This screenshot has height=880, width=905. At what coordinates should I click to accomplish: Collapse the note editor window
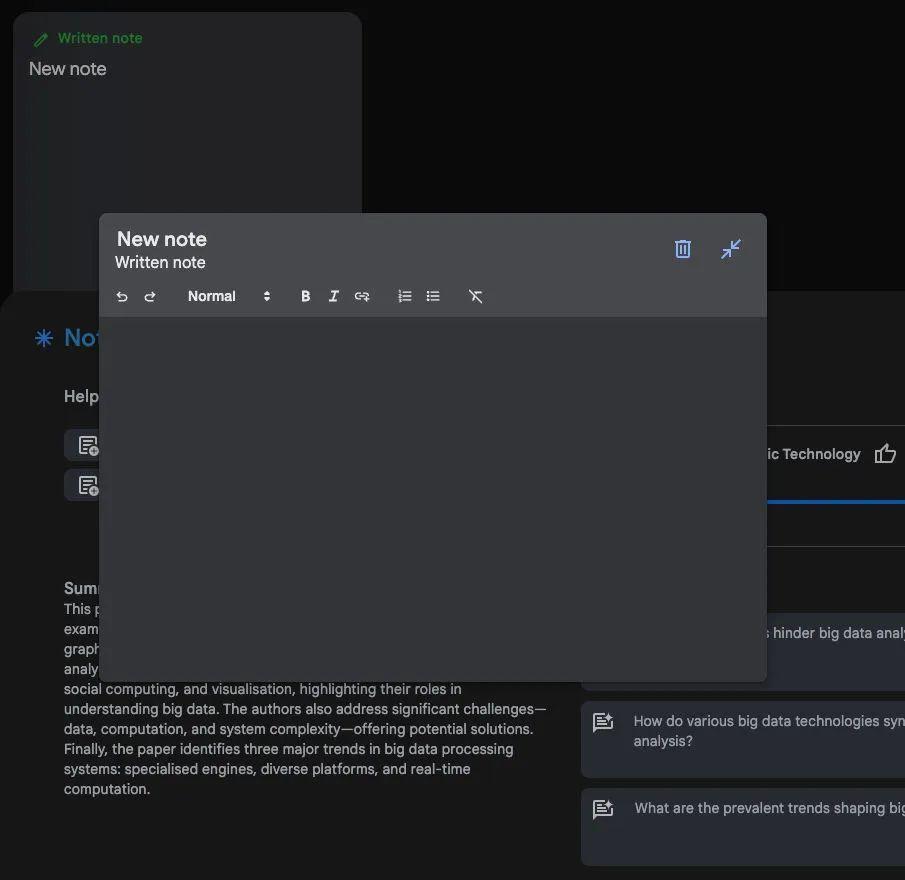click(x=731, y=249)
